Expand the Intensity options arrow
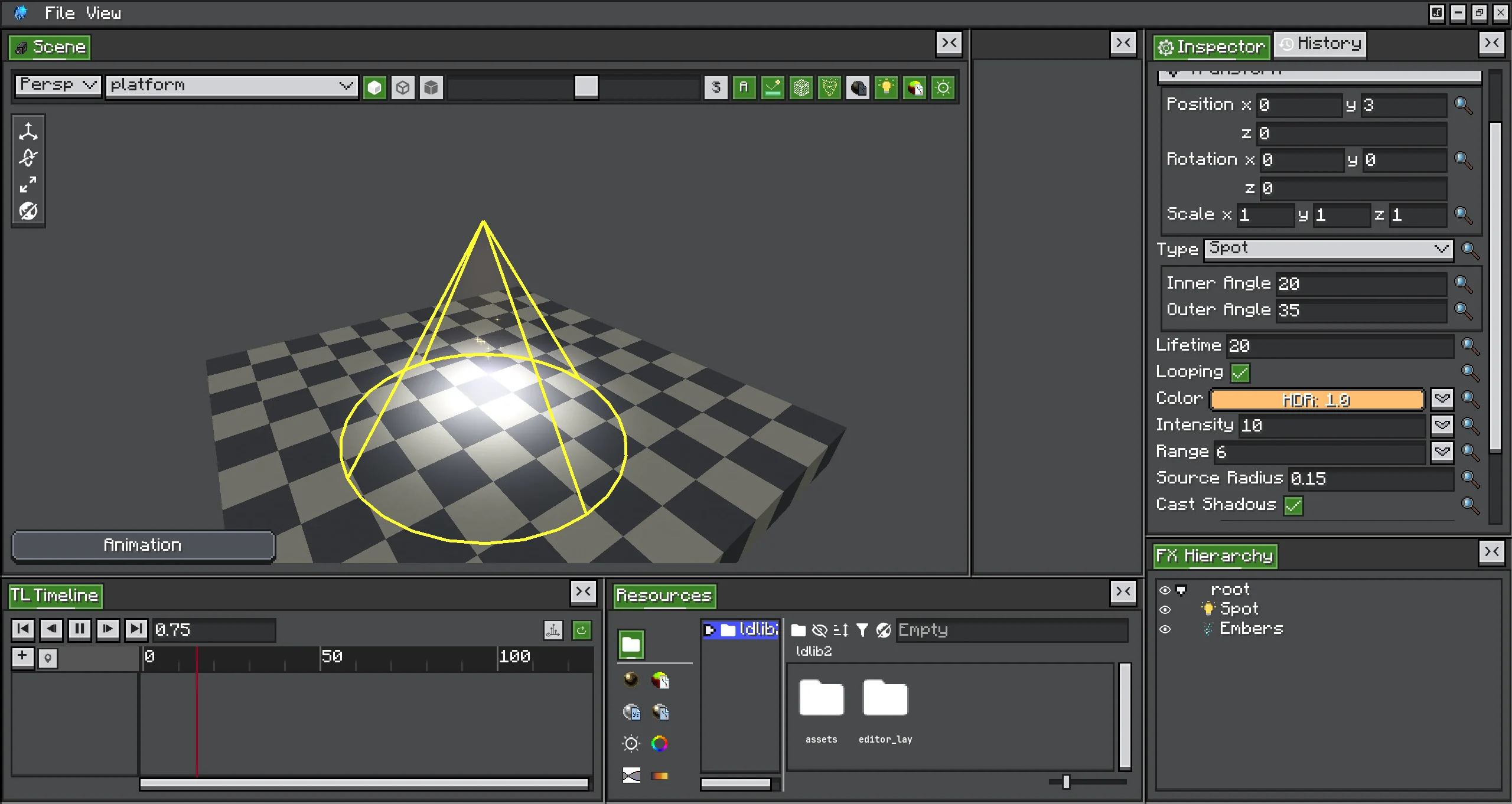 click(x=1442, y=425)
